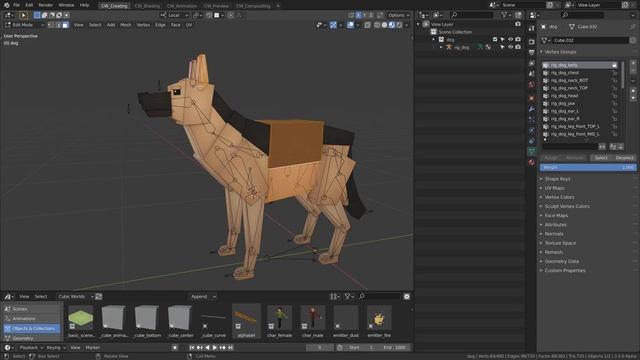Screen dimensions: 640x360
Task: Refresh the asset library list
Action: 99,296
